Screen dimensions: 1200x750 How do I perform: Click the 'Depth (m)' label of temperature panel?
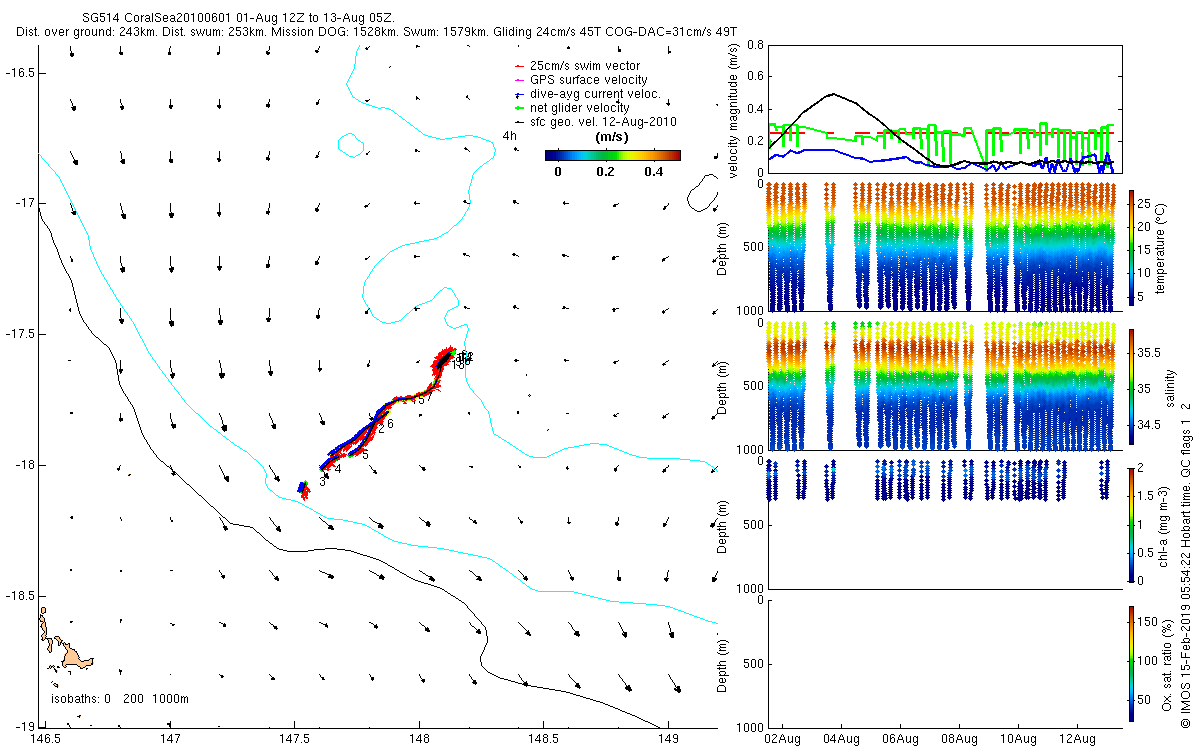click(x=723, y=251)
